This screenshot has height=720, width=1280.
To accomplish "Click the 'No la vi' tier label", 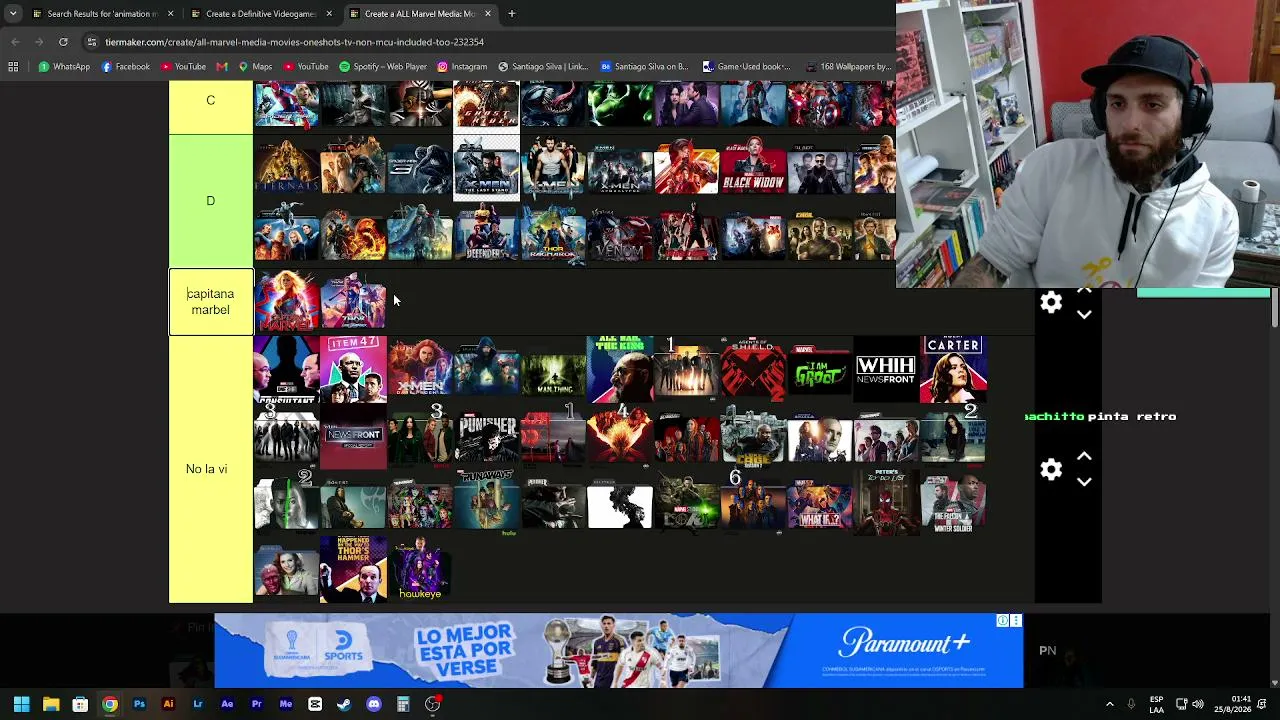I will click(x=210, y=469).
